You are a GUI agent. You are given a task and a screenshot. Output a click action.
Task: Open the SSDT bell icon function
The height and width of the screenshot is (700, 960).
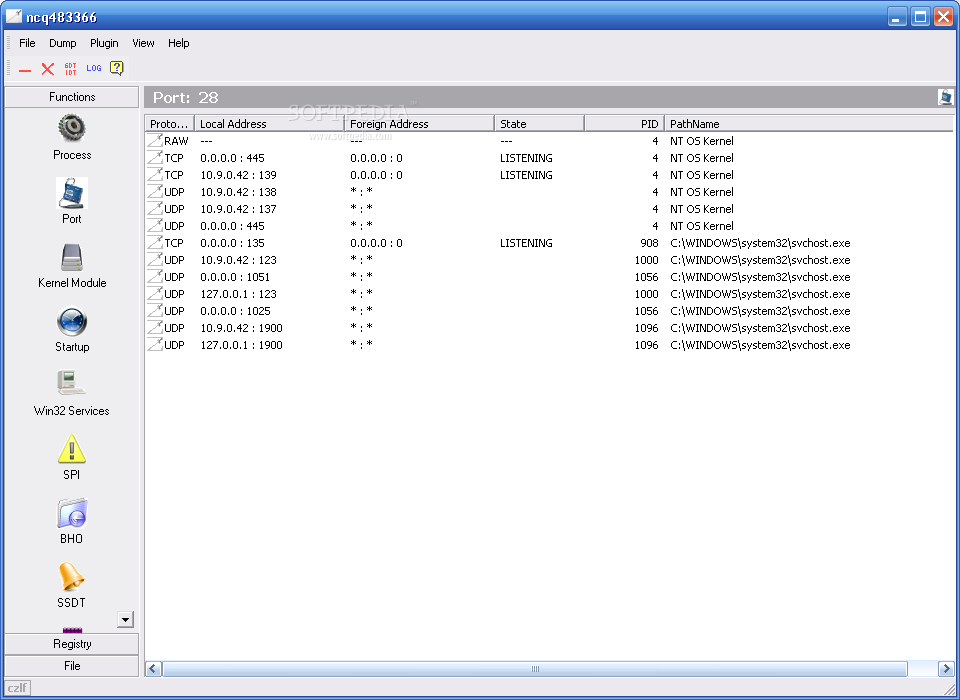pyautogui.click(x=72, y=585)
